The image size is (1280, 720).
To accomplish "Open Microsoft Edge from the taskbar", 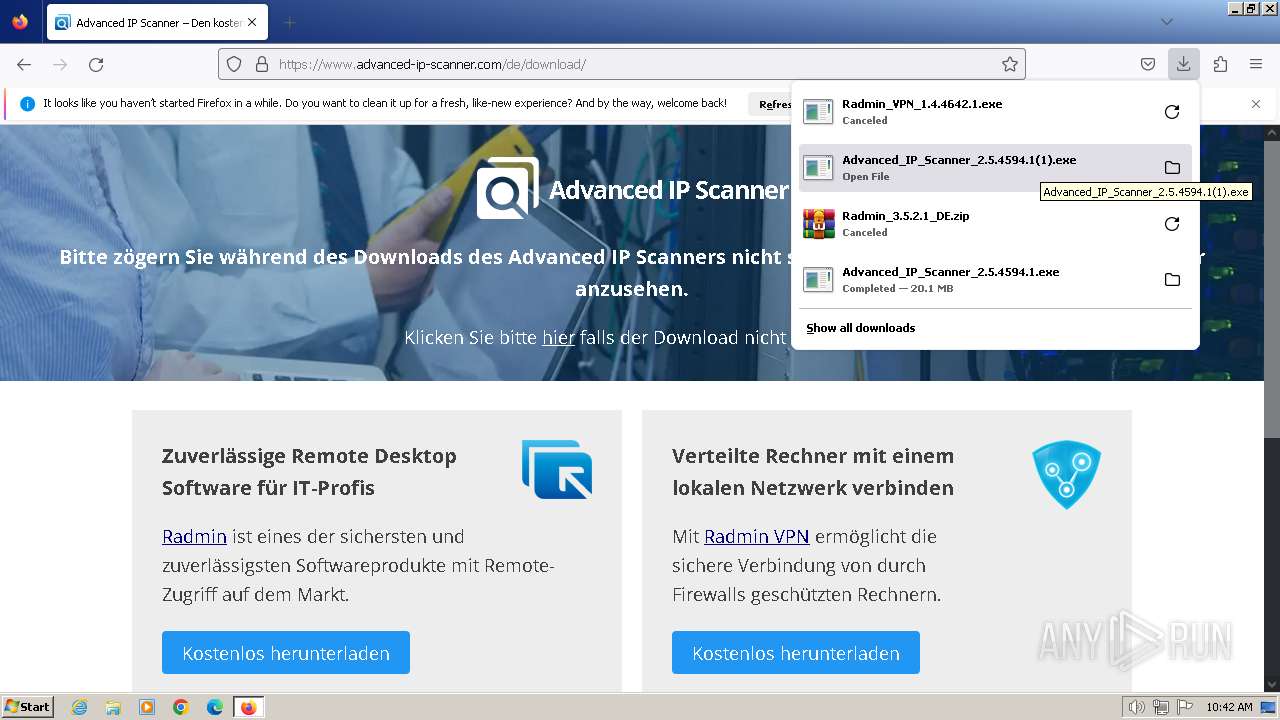I will click(x=215, y=707).
